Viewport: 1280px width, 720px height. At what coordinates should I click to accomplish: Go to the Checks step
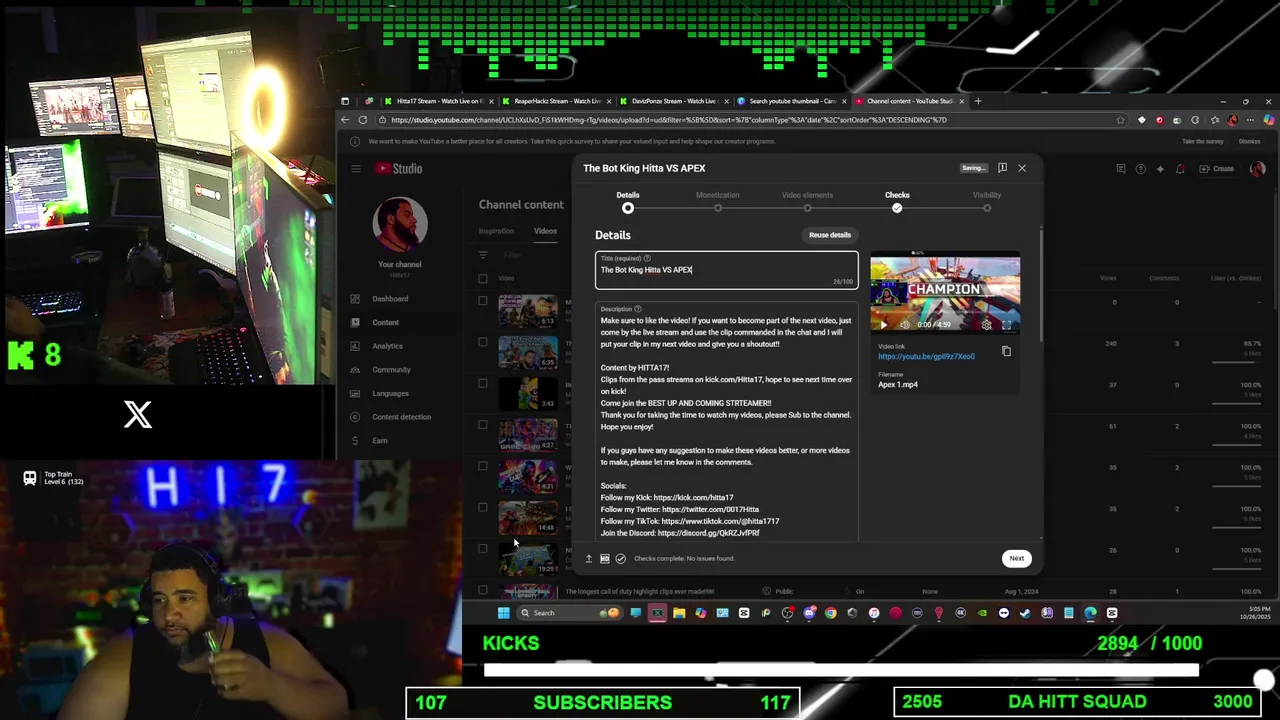(x=897, y=201)
